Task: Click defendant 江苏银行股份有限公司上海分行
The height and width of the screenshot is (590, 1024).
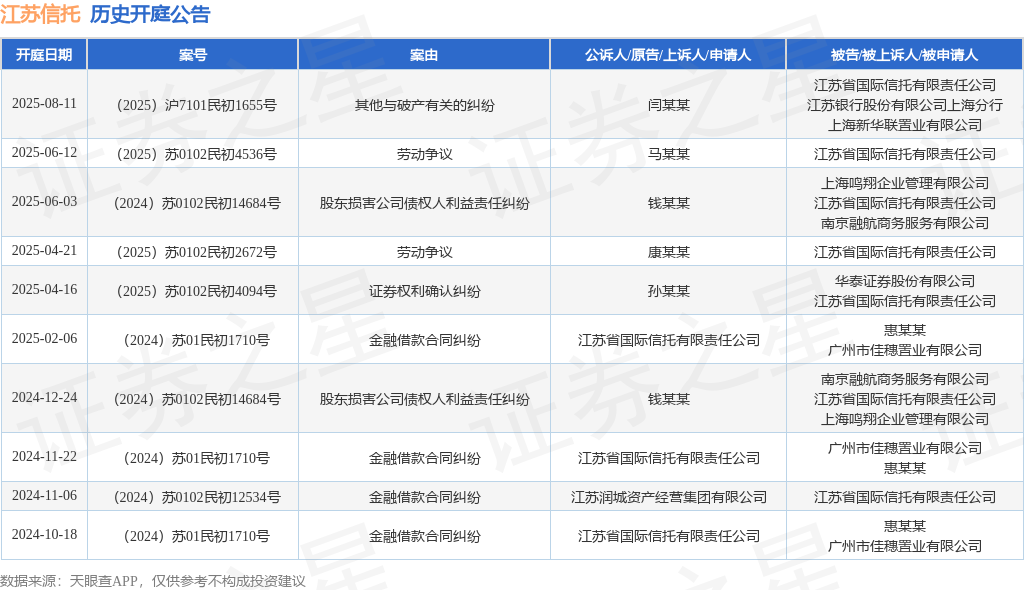Action: (x=904, y=105)
